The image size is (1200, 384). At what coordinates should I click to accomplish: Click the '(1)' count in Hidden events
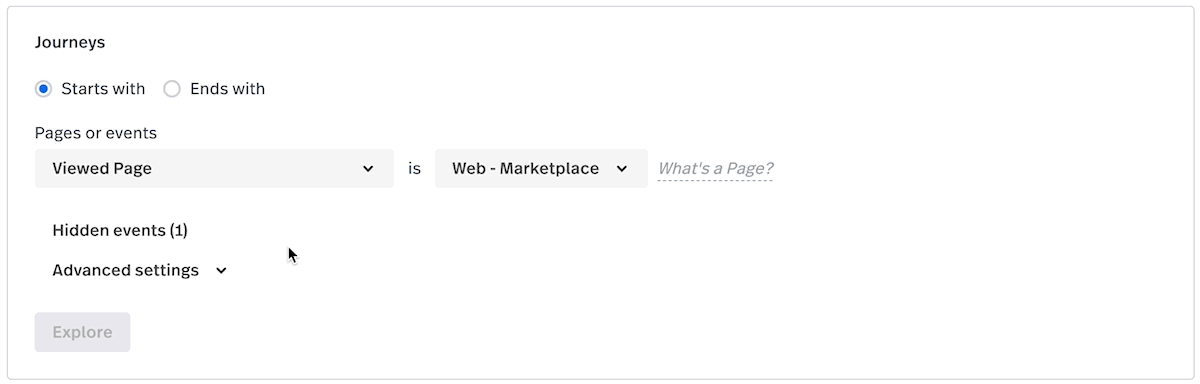coord(178,230)
